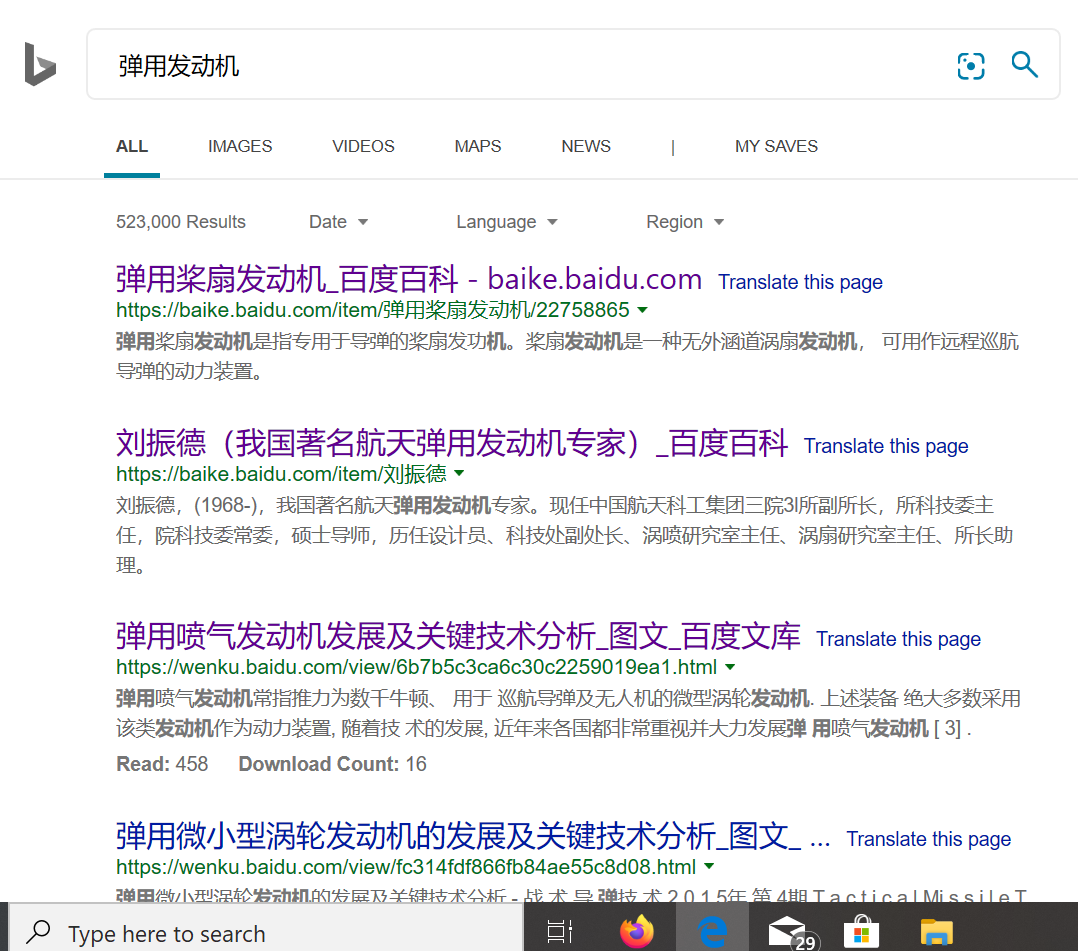
Task: Switch to Microsoft Edge in taskbar
Action: point(712,932)
